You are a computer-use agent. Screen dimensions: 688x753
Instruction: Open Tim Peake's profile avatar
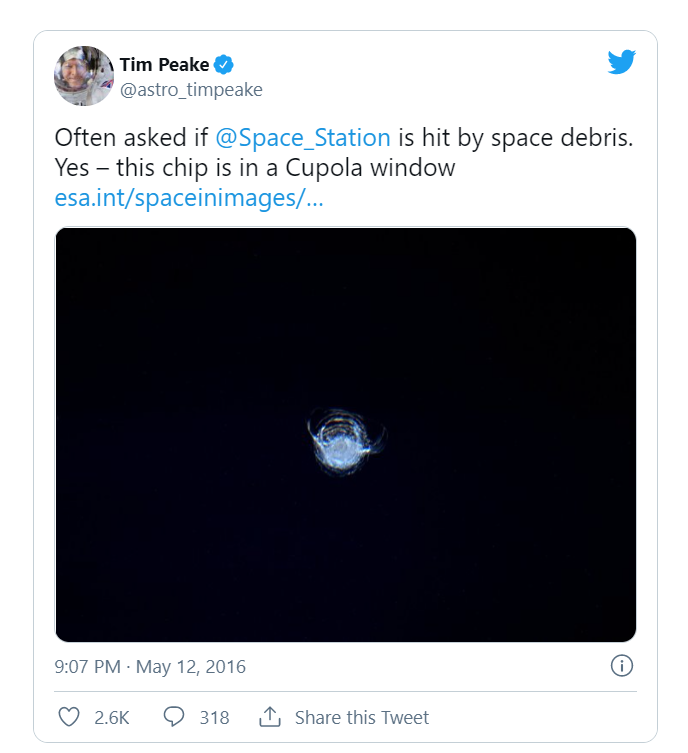point(84,76)
